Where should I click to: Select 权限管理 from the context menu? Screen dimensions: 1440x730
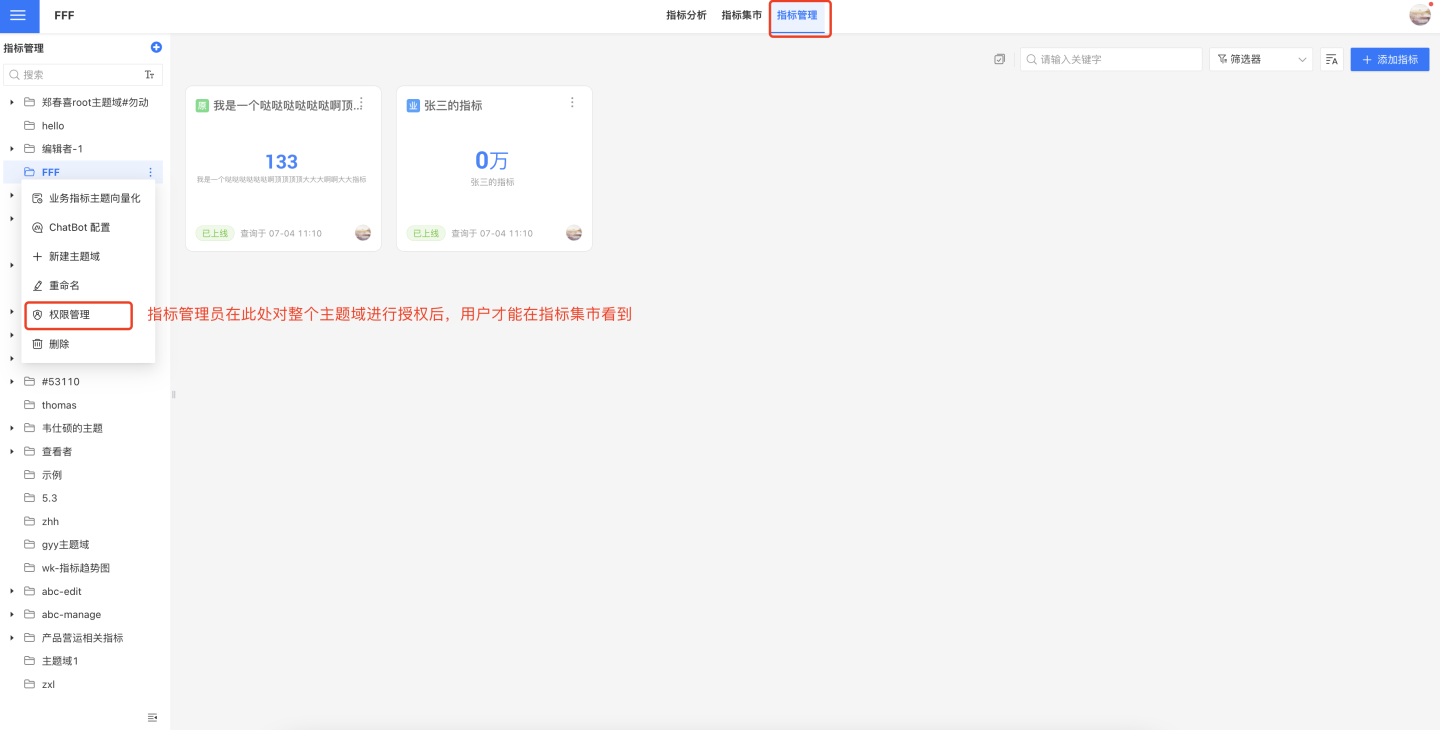69,315
